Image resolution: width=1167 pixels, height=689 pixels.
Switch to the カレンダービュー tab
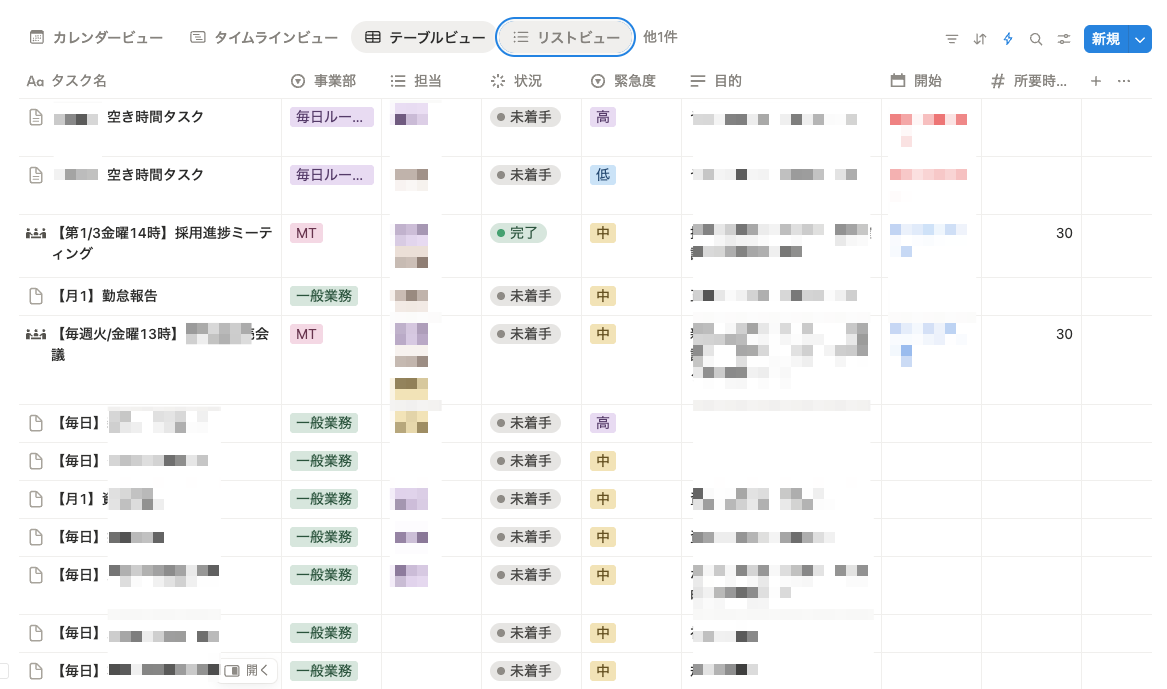pyautogui.click(x=96, y=37)
